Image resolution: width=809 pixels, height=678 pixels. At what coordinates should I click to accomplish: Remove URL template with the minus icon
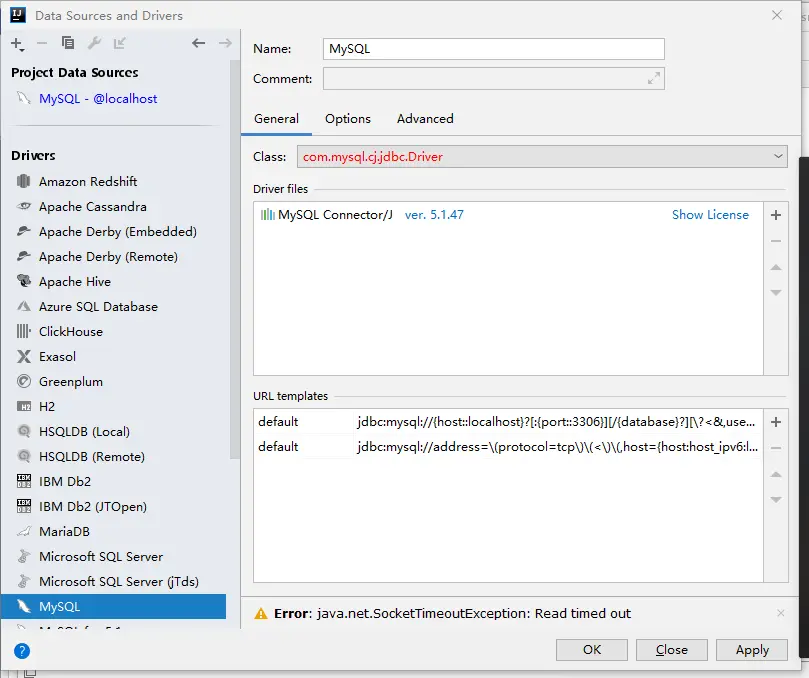(x=776, y=448)
